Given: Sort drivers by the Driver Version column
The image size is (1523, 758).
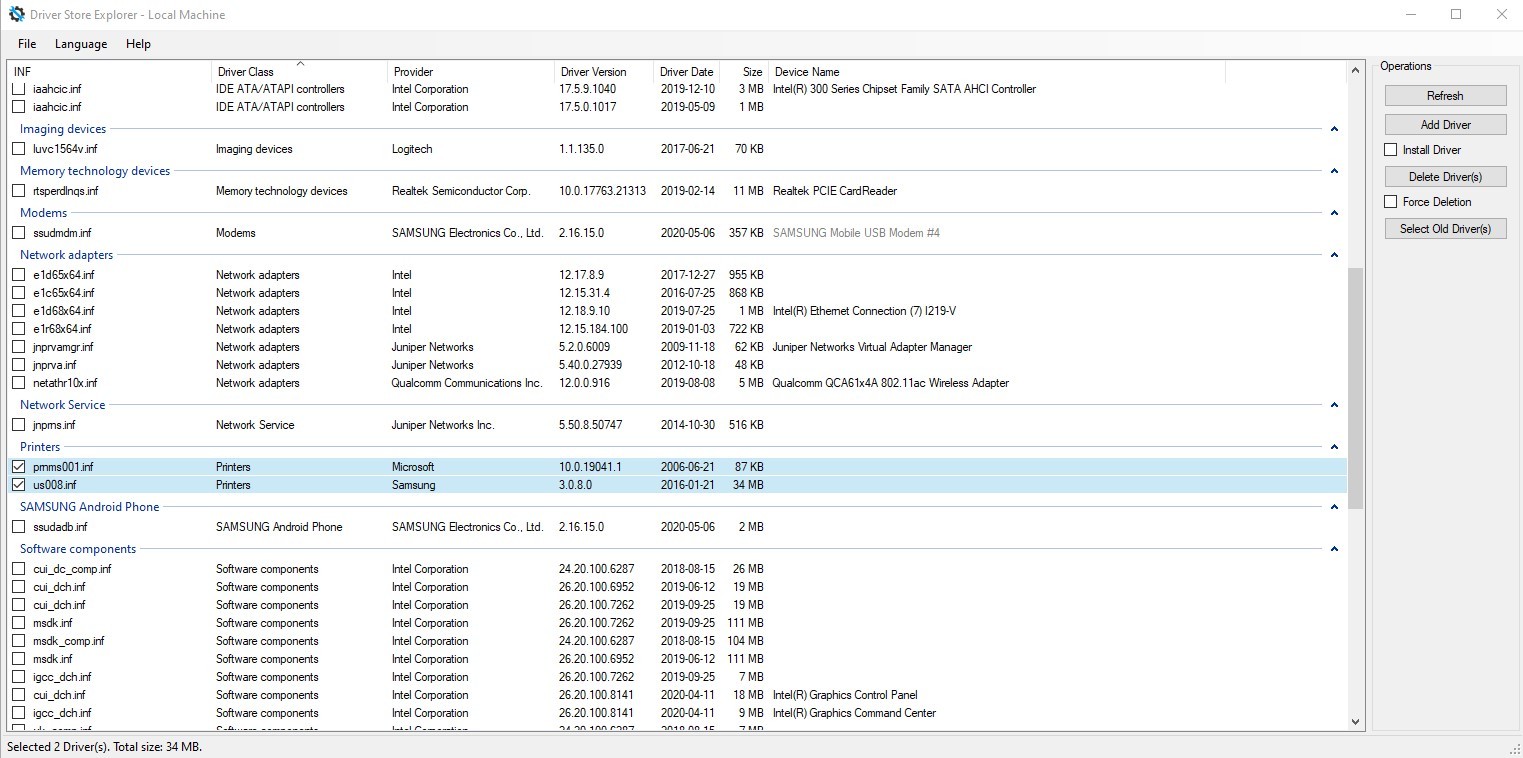Looking at the screenshot, I should pyautogui.click(x=592, y=71).
